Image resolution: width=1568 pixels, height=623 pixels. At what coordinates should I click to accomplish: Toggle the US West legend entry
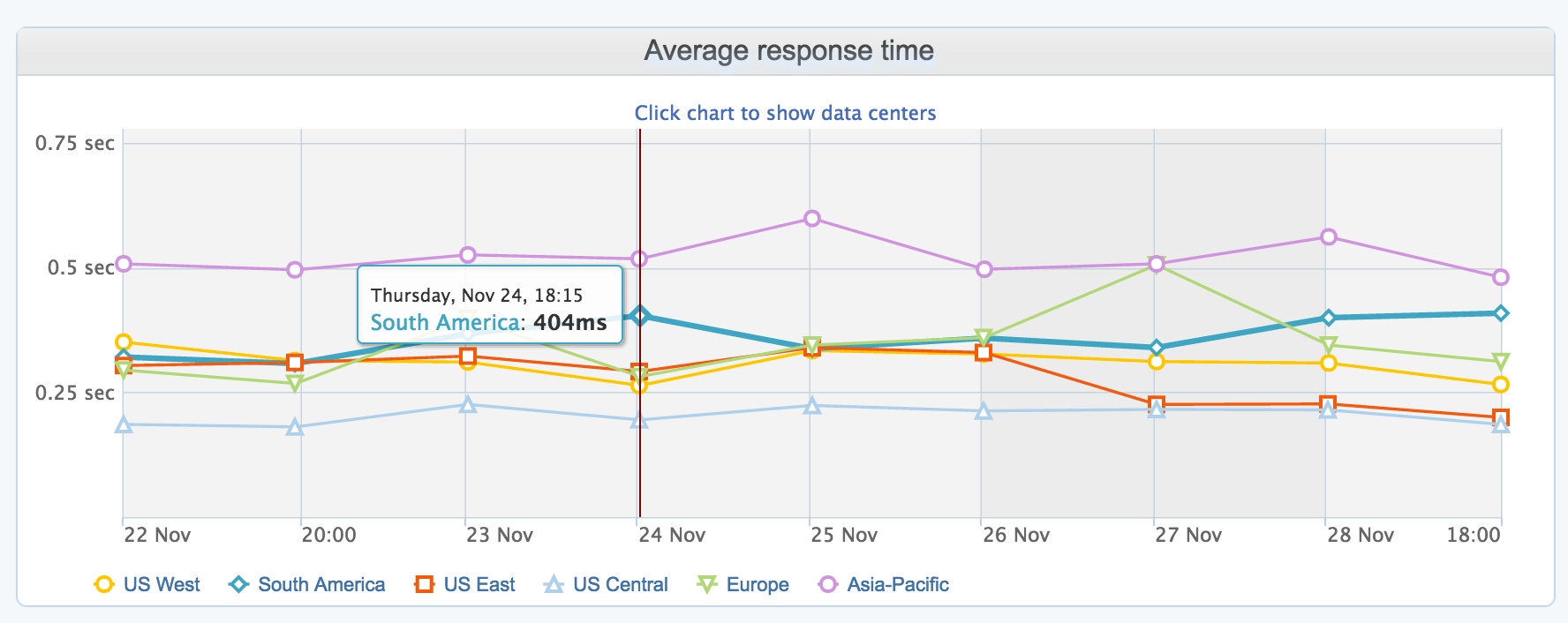[147, 584]
